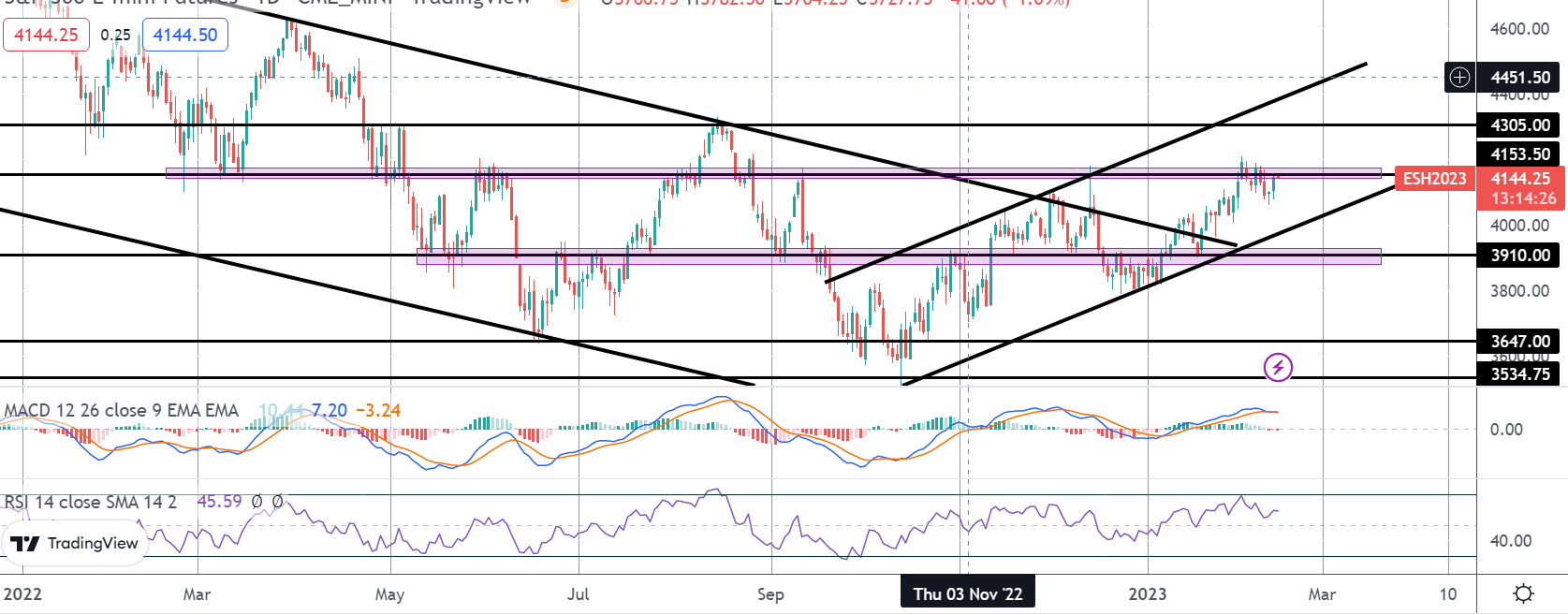Click the Jul time axis label
Screen dimensions: 1568x615
(x=578, y=593)
